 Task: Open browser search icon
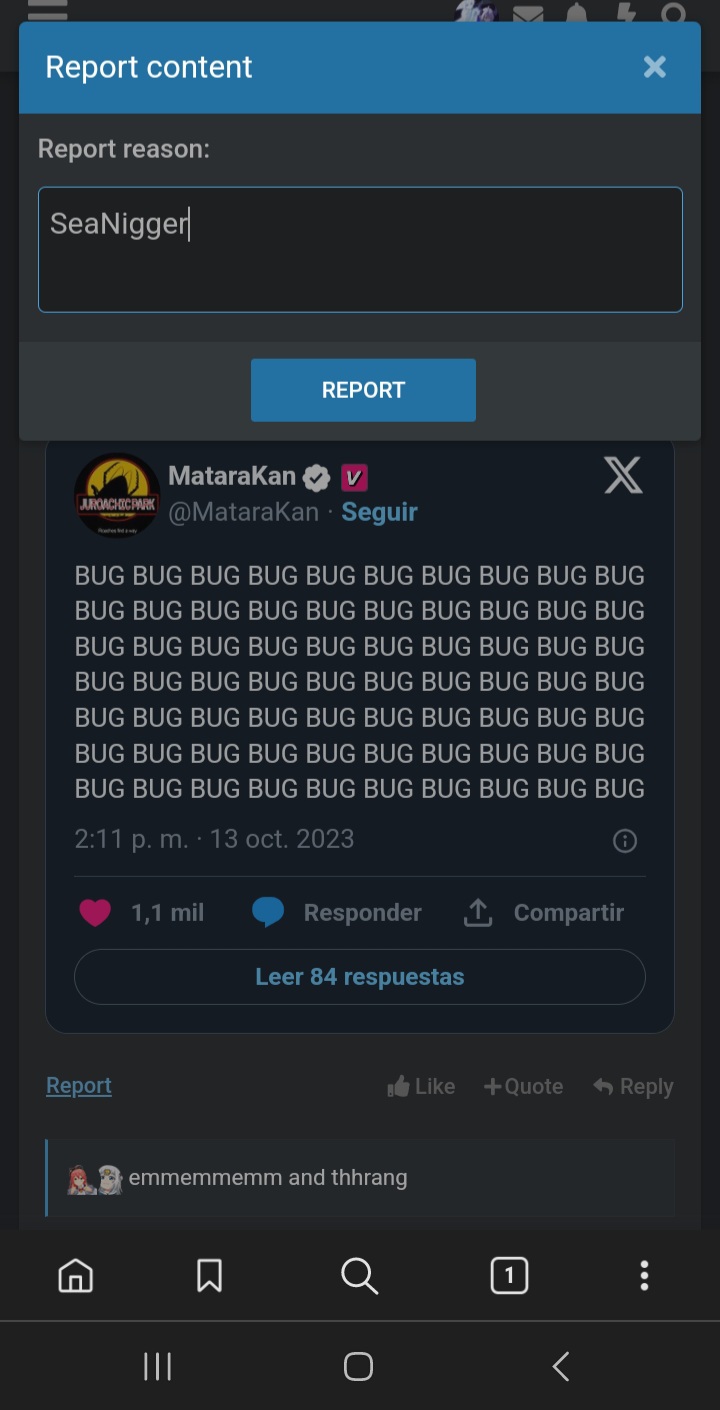tap(359, 1276)
